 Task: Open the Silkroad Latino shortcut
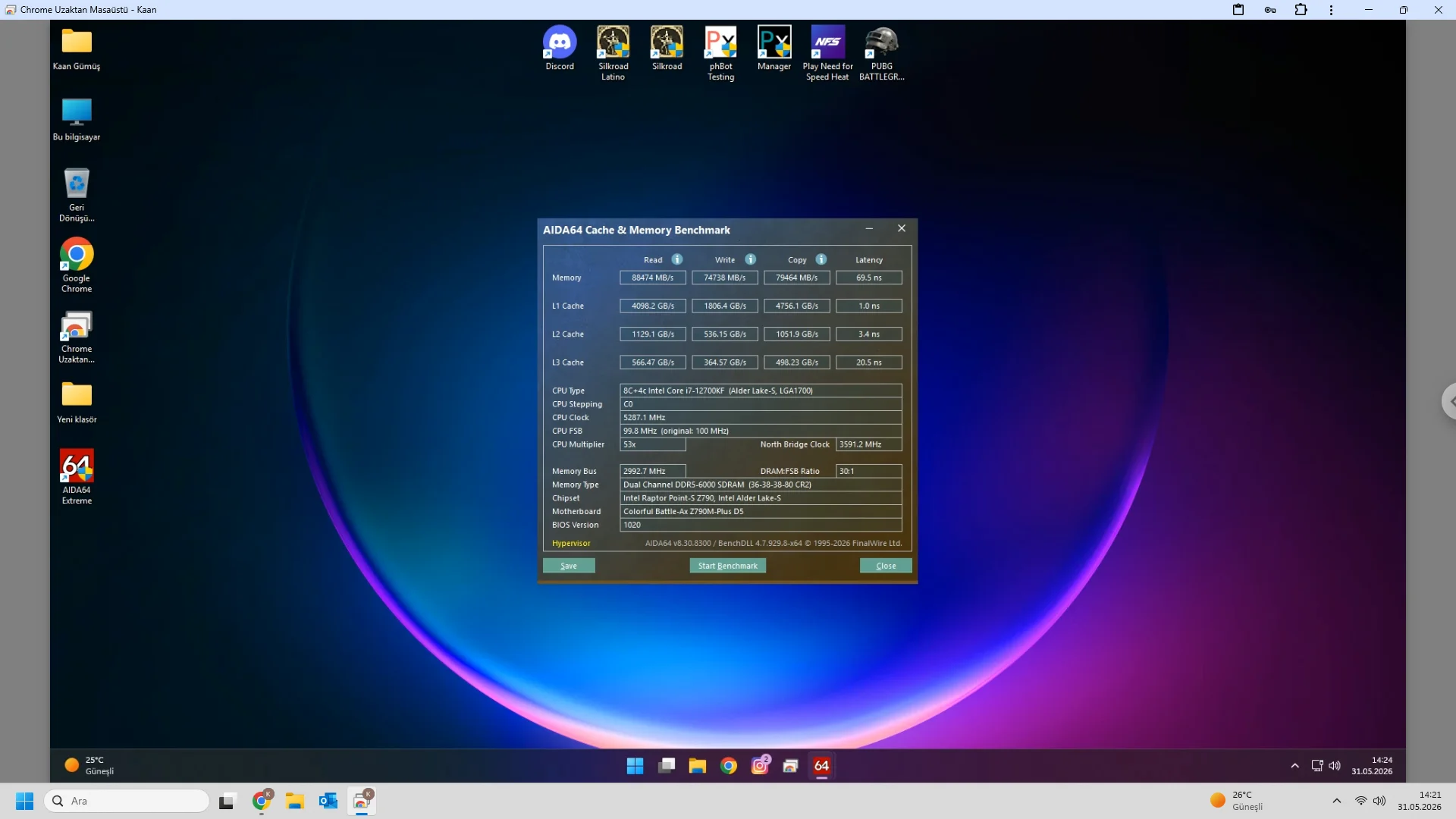point(613,53)
